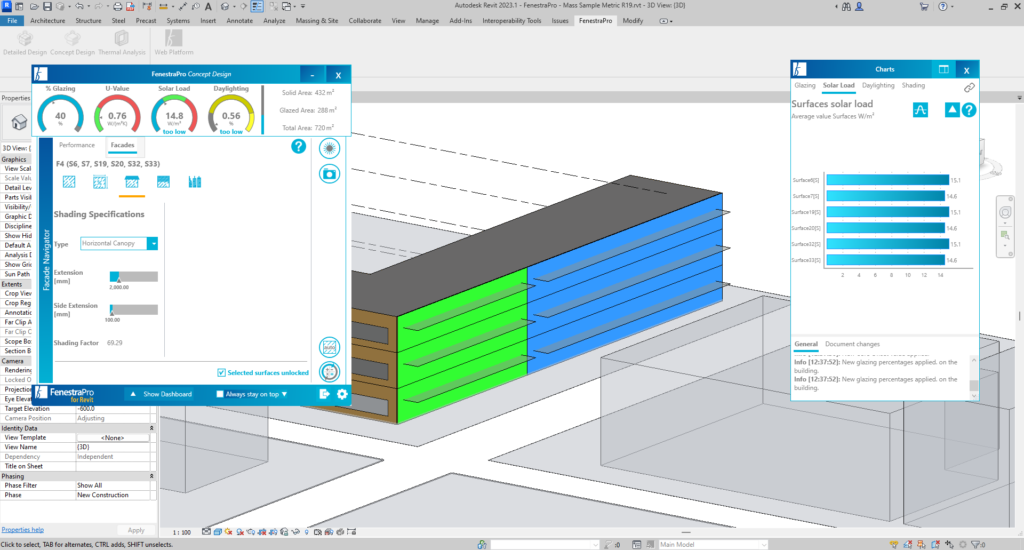Screen dimensions: 1024x550
Task: Switch to the Massing & Site tab
Action: coord(317,21)
